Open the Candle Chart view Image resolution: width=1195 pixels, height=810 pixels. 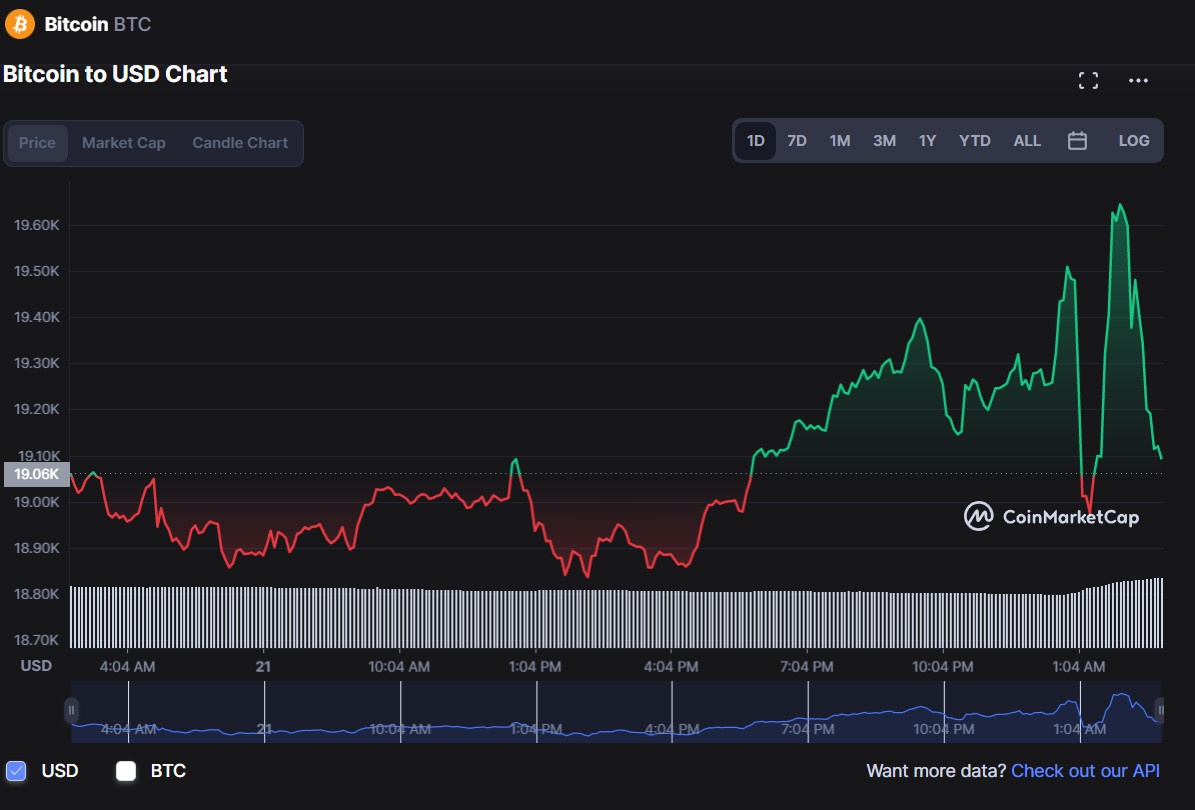point(239,143)
